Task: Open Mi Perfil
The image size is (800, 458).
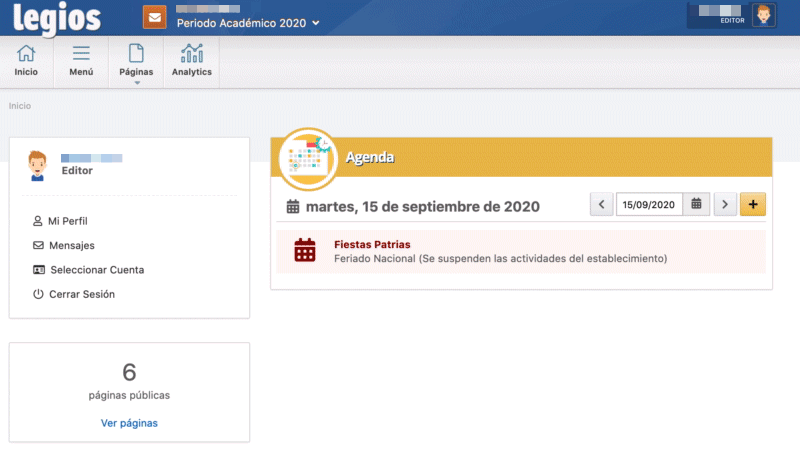Action: (x=60, y=221)
